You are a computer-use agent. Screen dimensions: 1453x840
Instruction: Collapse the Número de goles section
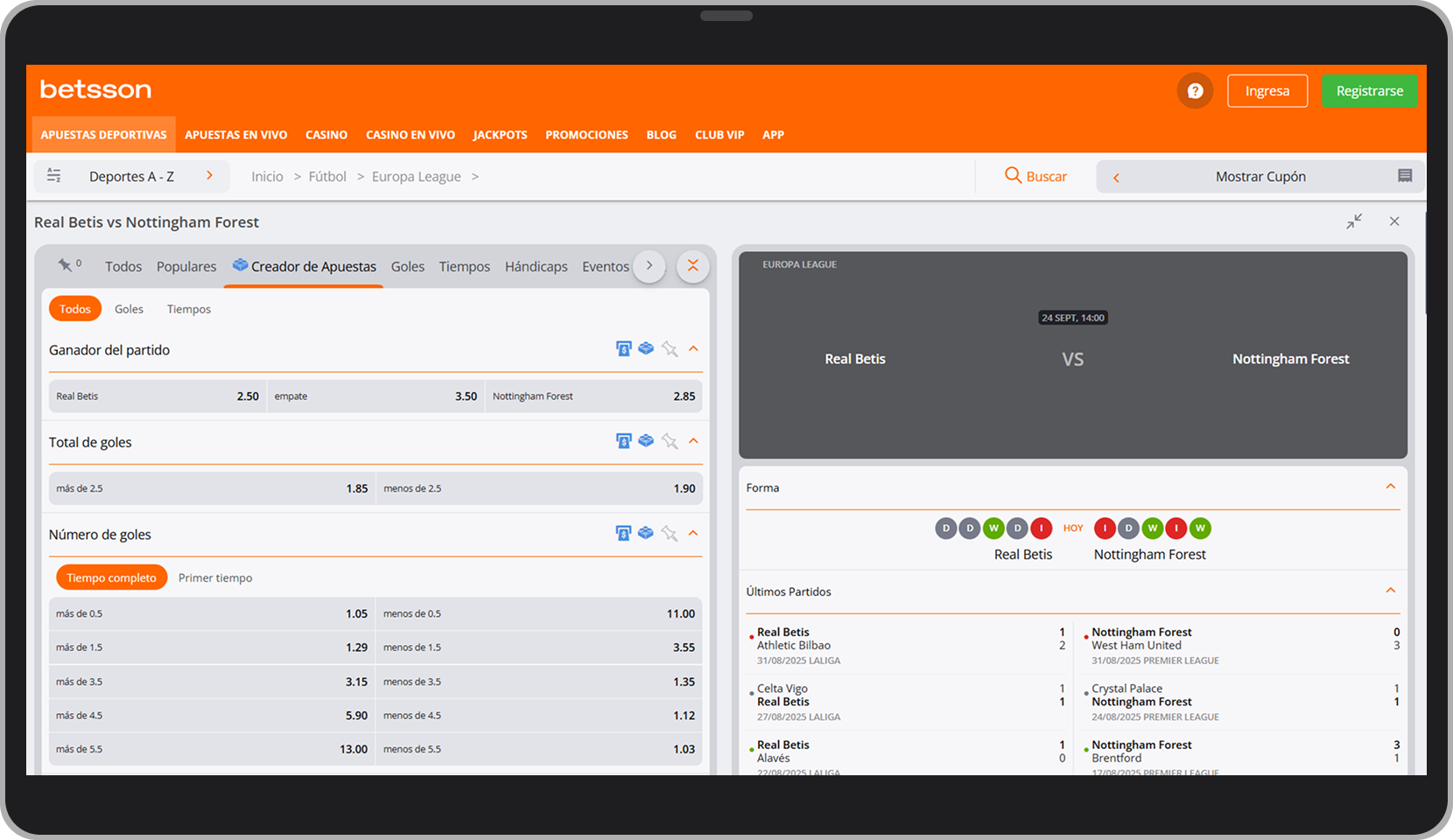coord(693,533)
